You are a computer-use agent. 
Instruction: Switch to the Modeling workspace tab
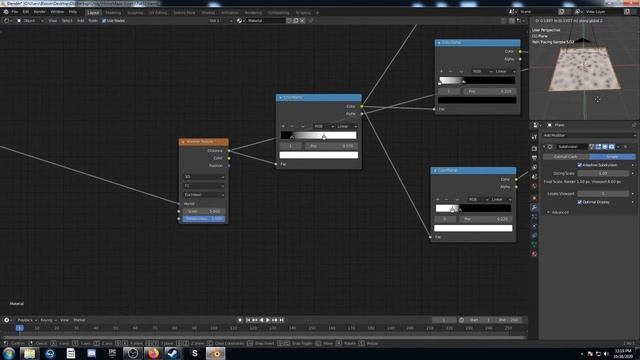(113, 13)
